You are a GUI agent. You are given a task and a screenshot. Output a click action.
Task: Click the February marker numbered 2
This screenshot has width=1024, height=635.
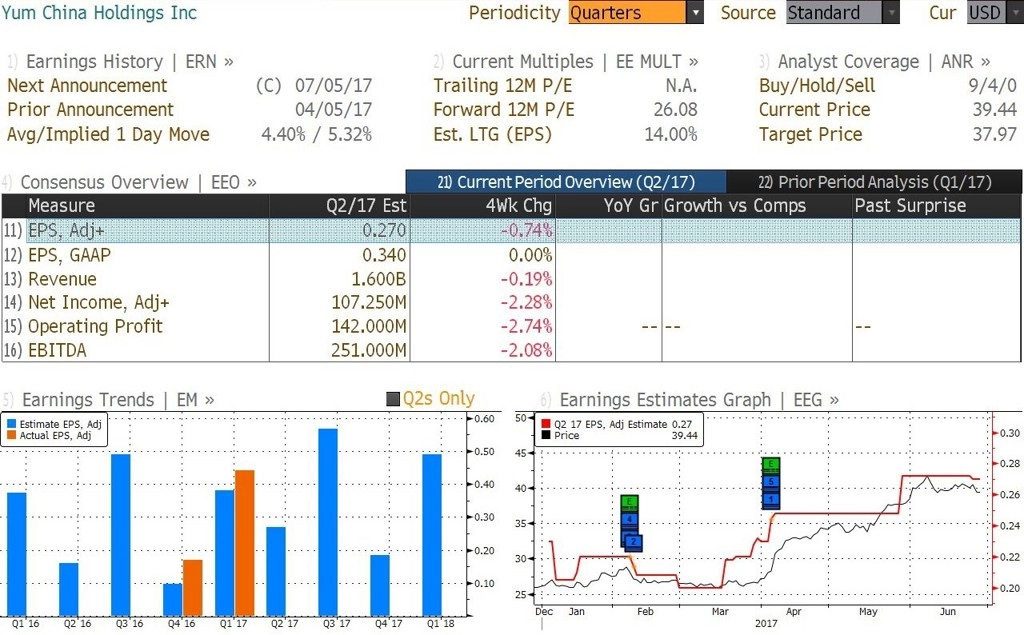[633, 542]
